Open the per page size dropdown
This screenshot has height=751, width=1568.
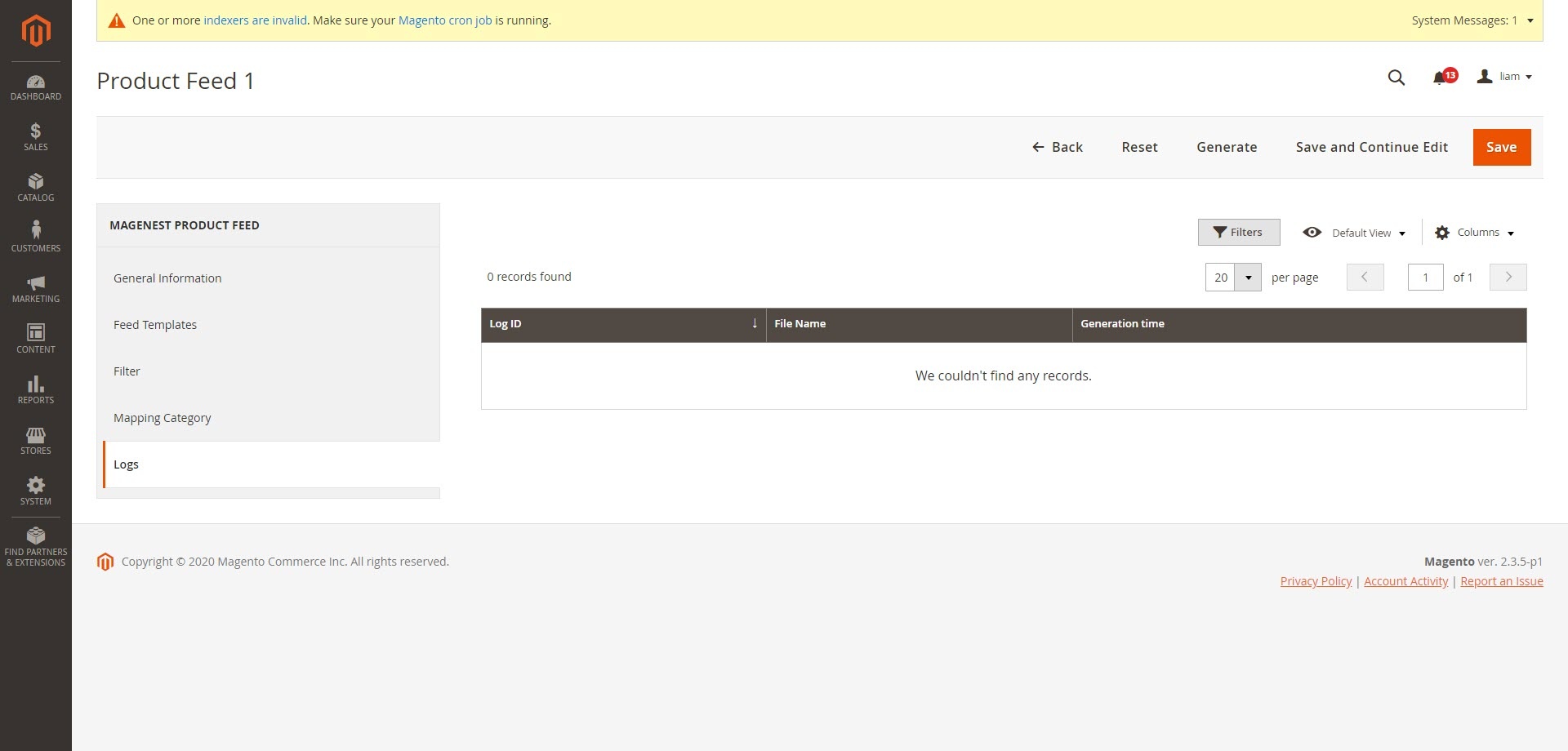(x=1248, y=278)
